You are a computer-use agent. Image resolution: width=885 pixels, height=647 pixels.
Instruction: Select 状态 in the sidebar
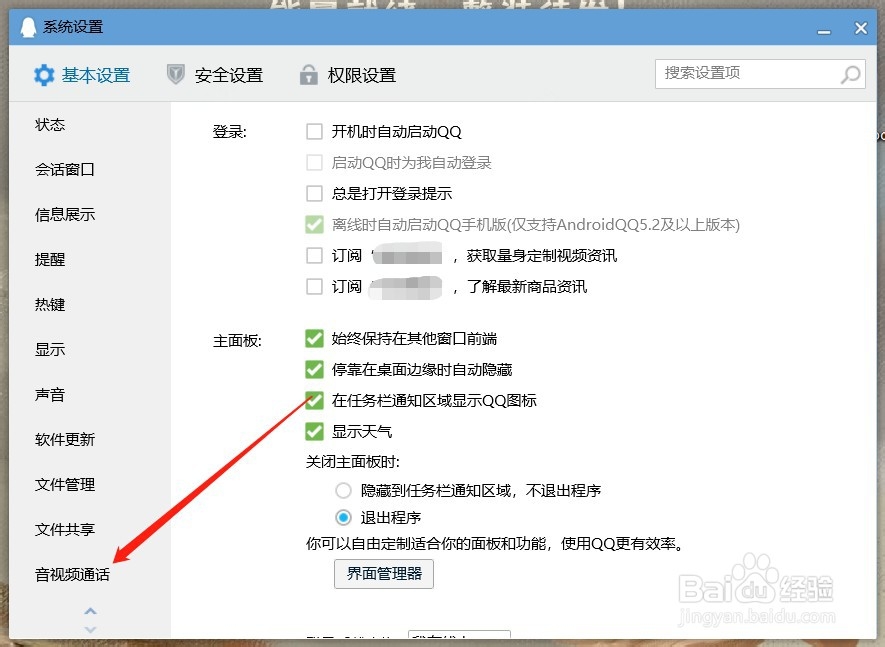tap(50, 124)
